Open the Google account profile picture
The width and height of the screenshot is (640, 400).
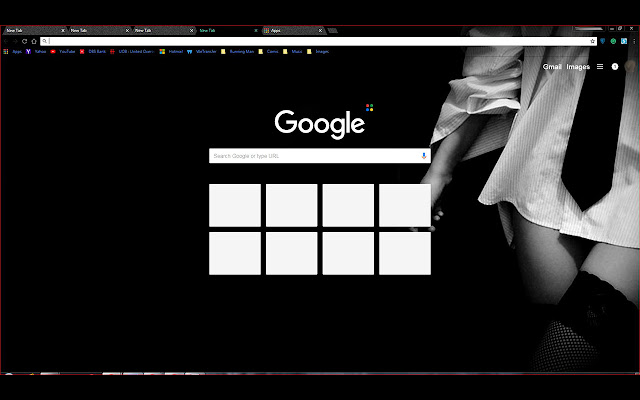(630, 67)
